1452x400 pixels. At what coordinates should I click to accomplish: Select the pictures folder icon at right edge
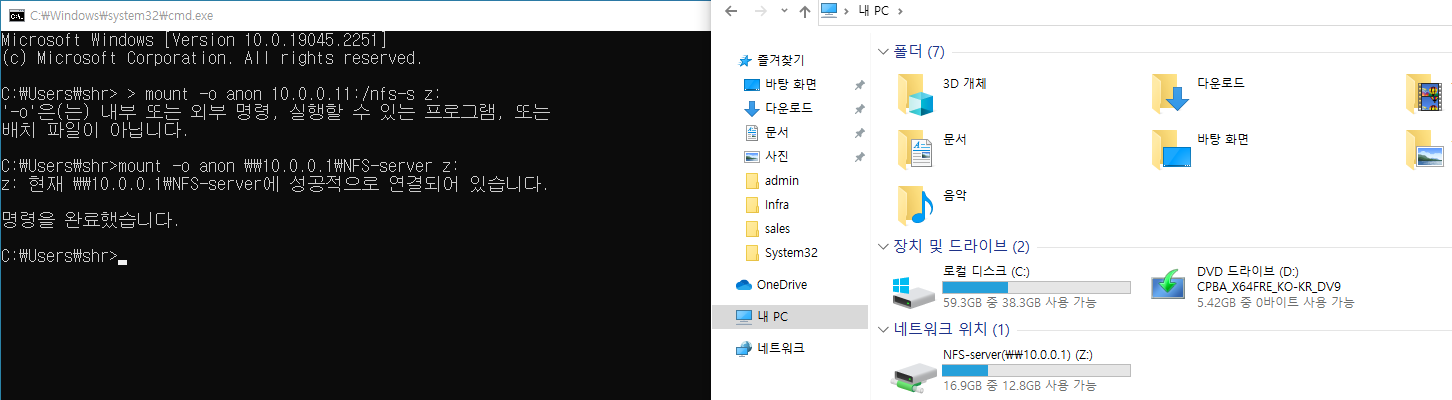(1424, 148)
